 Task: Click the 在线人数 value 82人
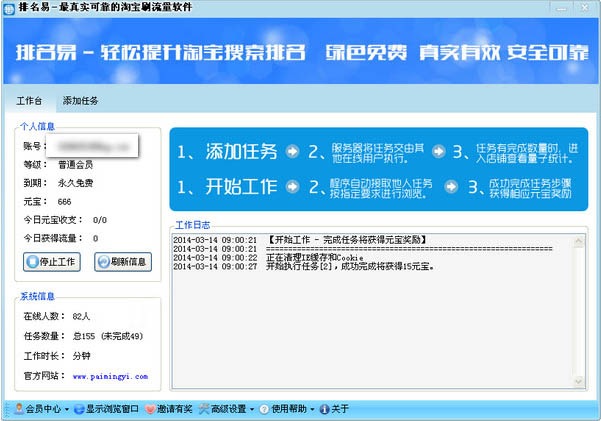(x=81, y=316)
